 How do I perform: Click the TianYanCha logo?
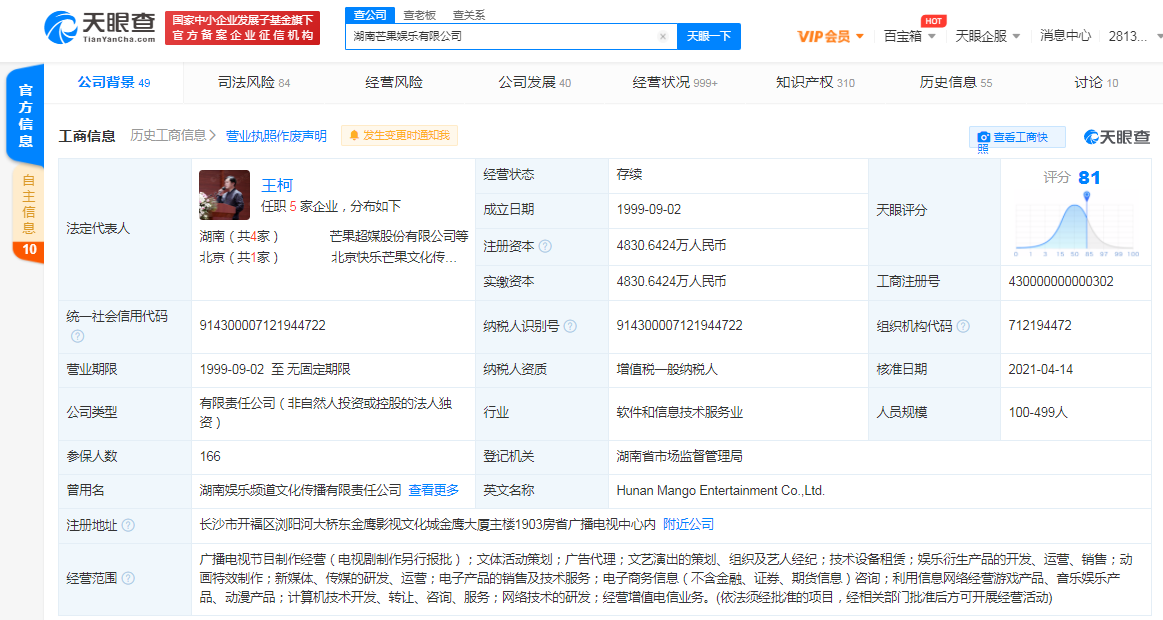point(99,28)
